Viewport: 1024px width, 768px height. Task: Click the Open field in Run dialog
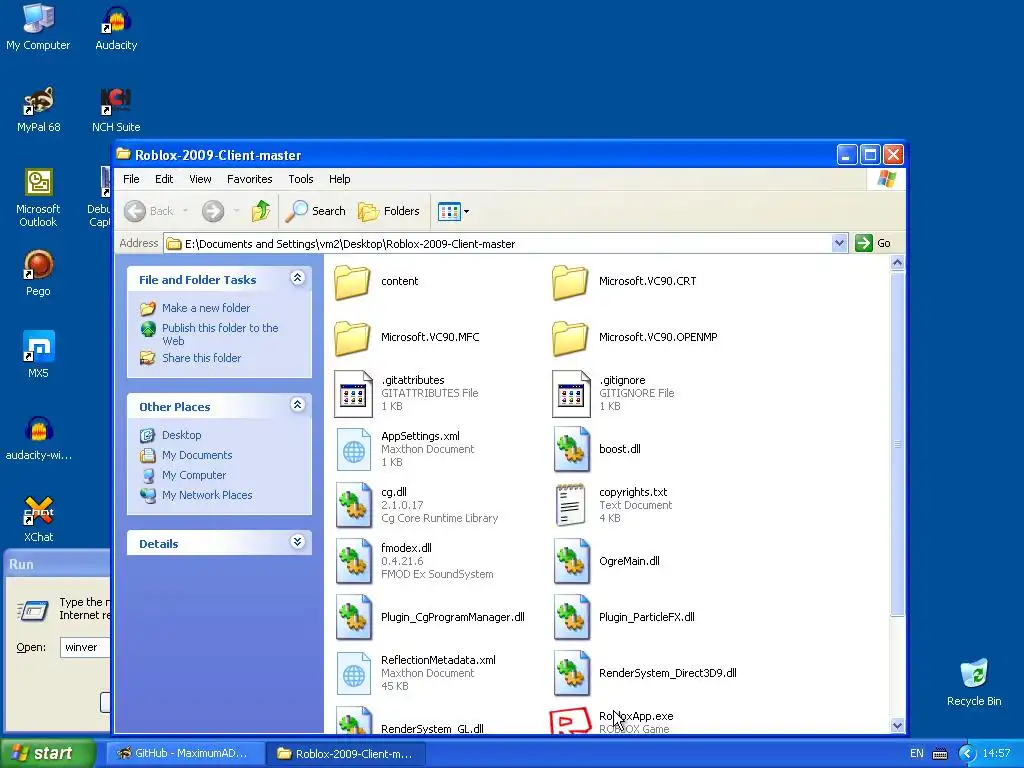(x=85, y=647)
